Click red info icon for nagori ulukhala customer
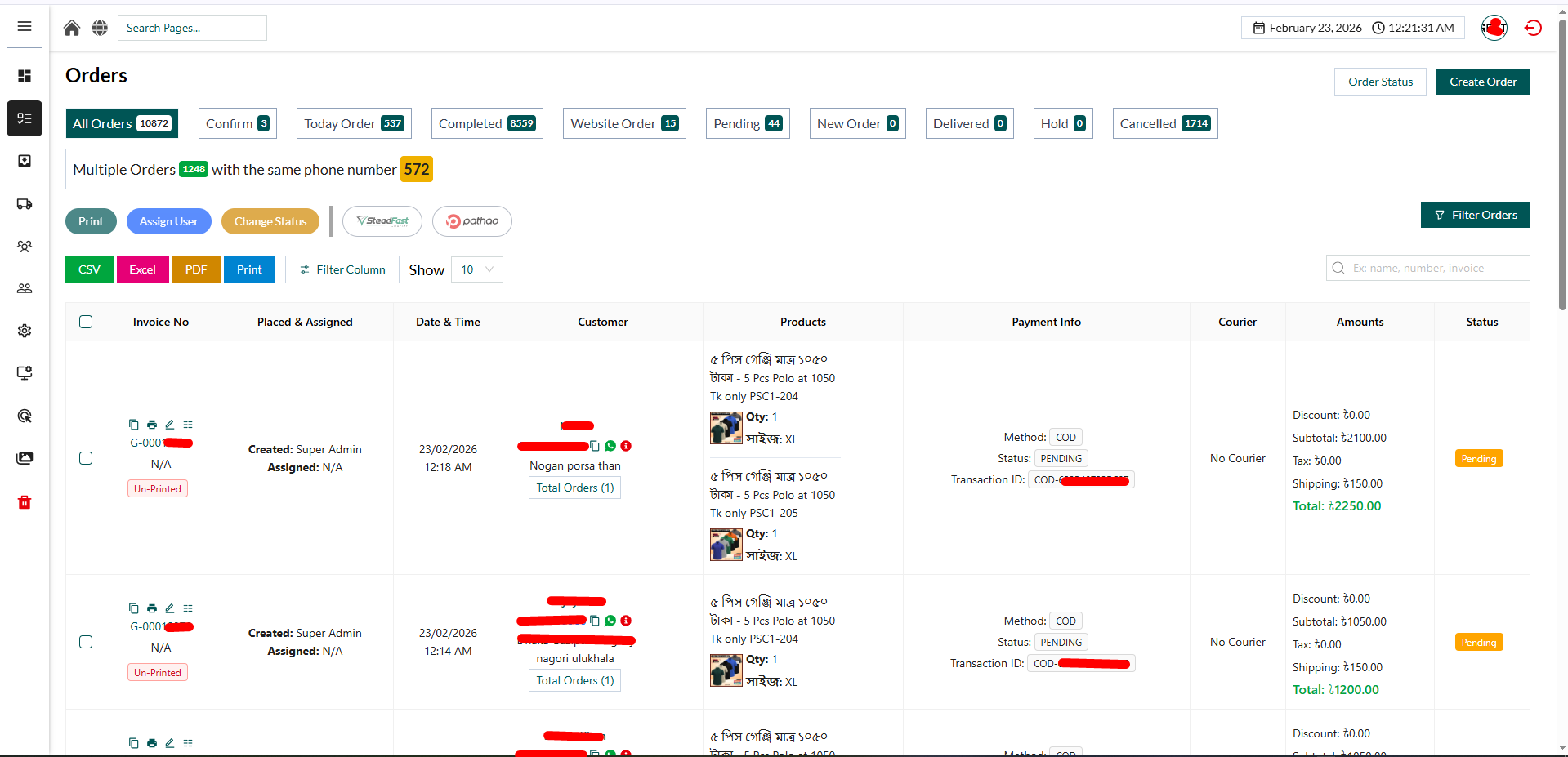The image size is (1568, 757). pyautogui.click(x=626, y=621)
